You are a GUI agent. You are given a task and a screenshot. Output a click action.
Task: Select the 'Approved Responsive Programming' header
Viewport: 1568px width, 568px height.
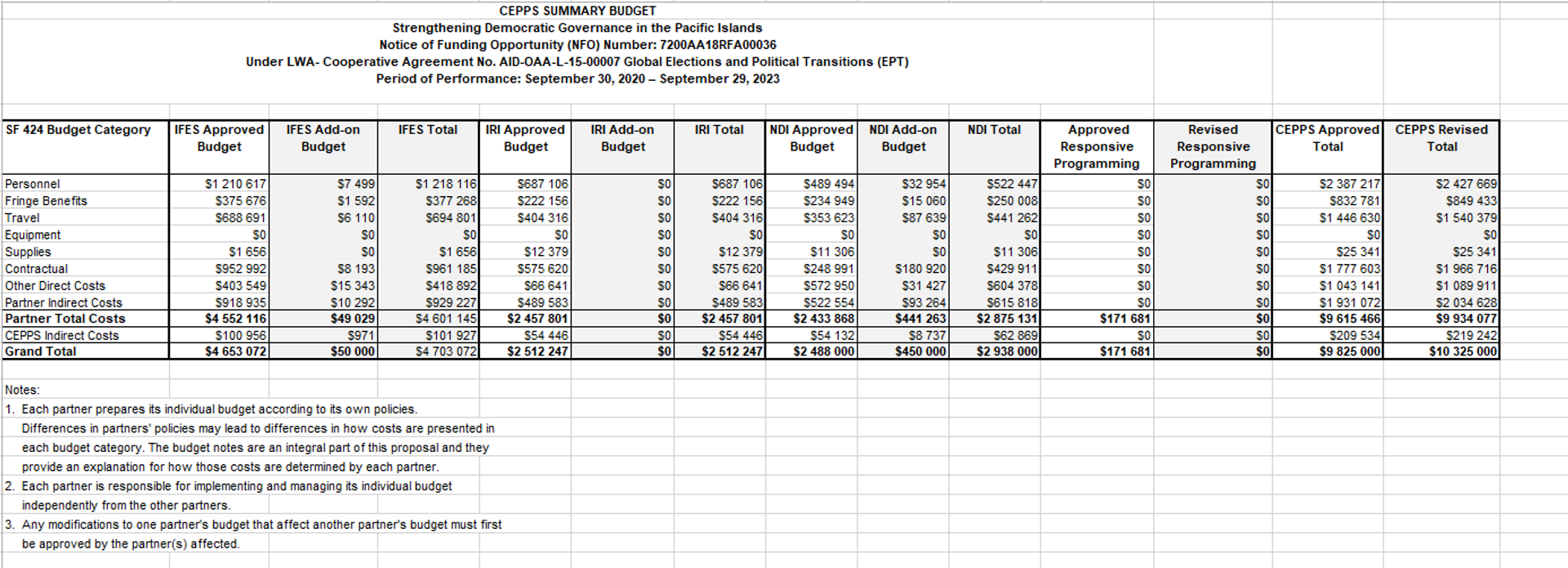coord(1097,146)
